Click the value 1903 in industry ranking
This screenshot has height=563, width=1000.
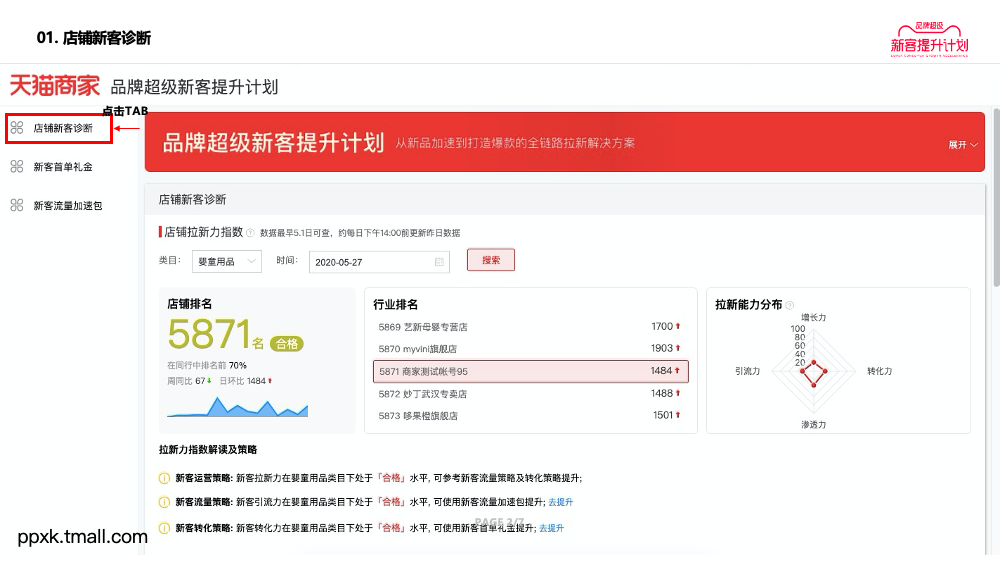point(662,348)
